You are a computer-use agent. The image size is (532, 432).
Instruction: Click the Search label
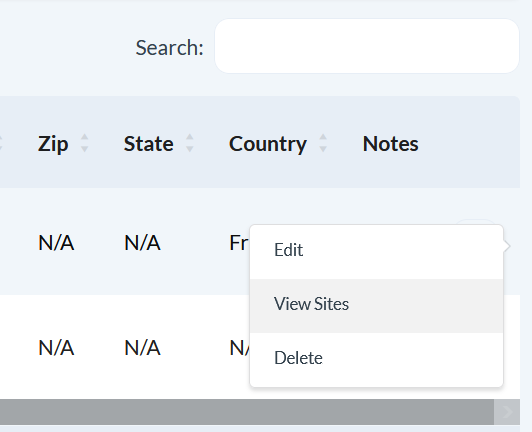click(x=169, y=47)
